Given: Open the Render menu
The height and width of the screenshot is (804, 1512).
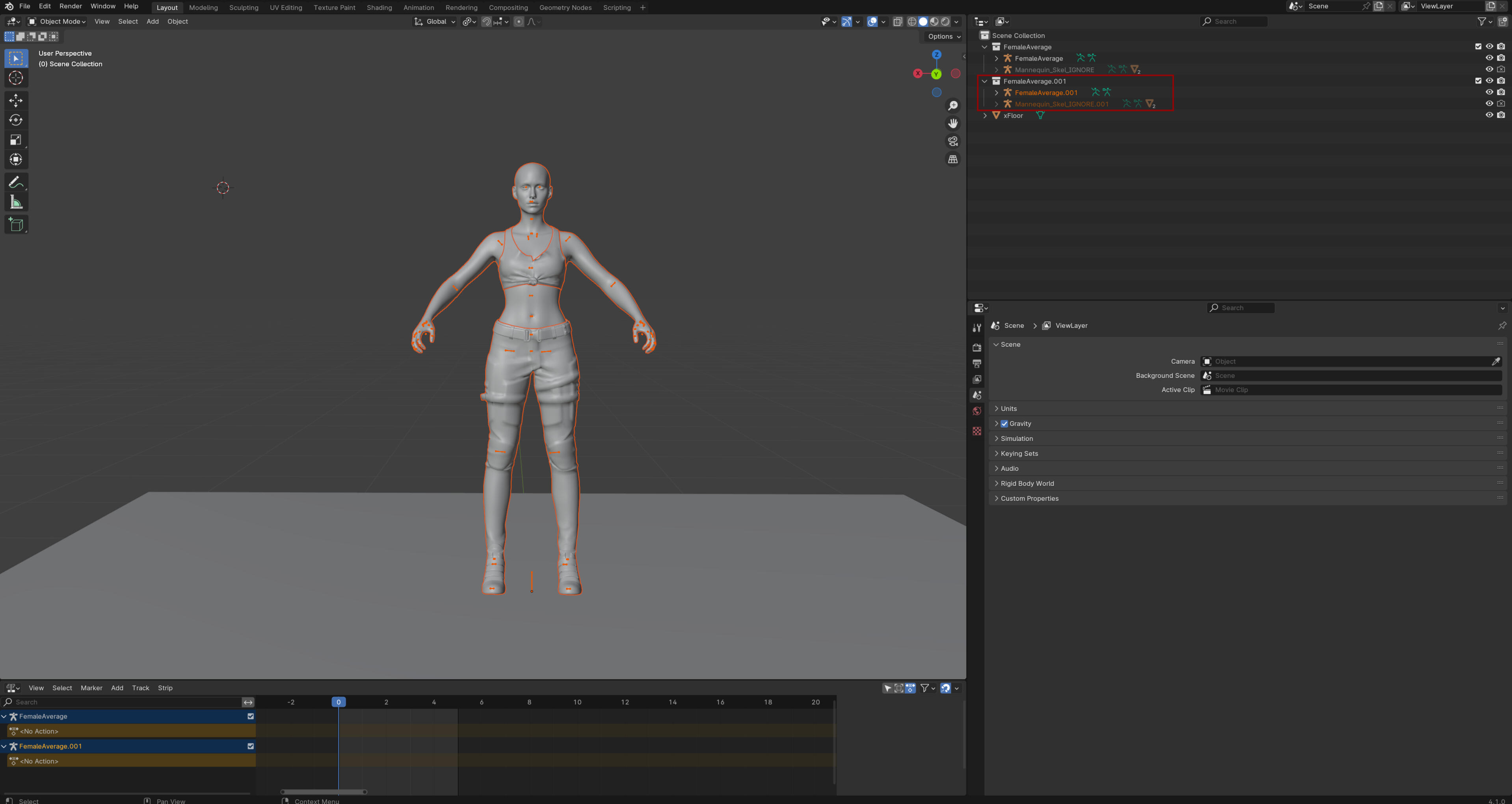Looking at the screenshot, I should coord(71,6).
